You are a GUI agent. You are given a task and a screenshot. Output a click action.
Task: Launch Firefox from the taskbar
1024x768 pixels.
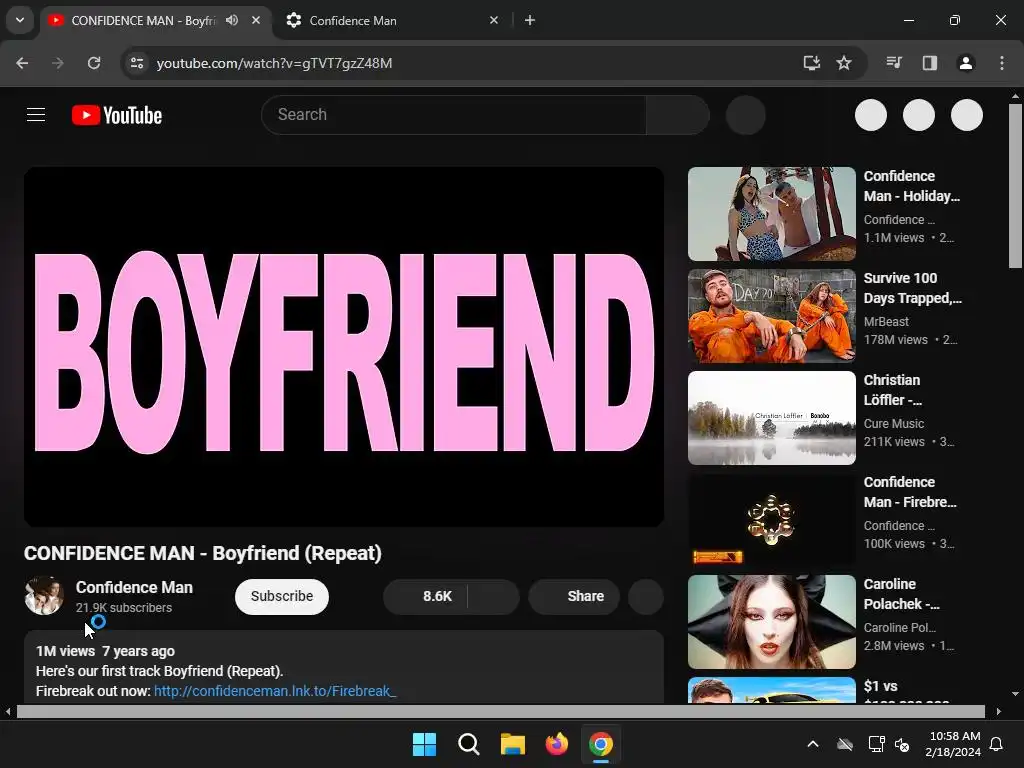(x=556, y=744)
